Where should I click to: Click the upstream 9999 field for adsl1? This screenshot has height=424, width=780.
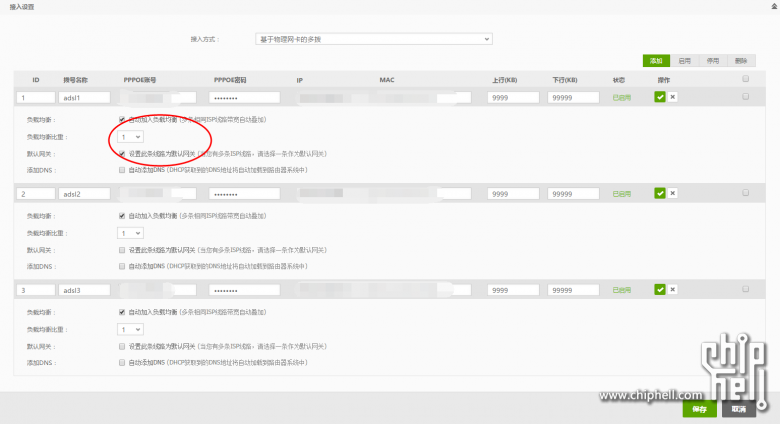coord(513,98)
